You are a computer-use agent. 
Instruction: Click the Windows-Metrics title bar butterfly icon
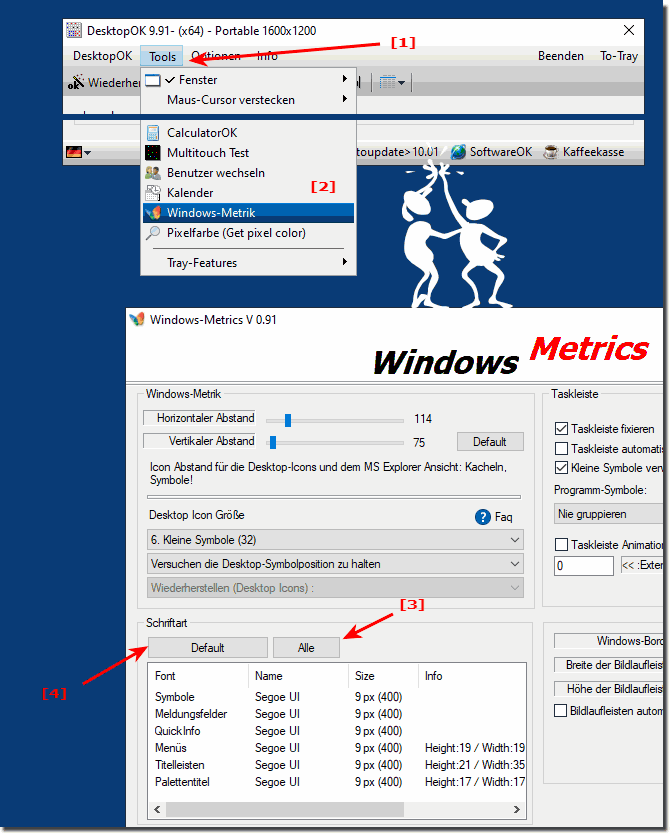point(137,320)
